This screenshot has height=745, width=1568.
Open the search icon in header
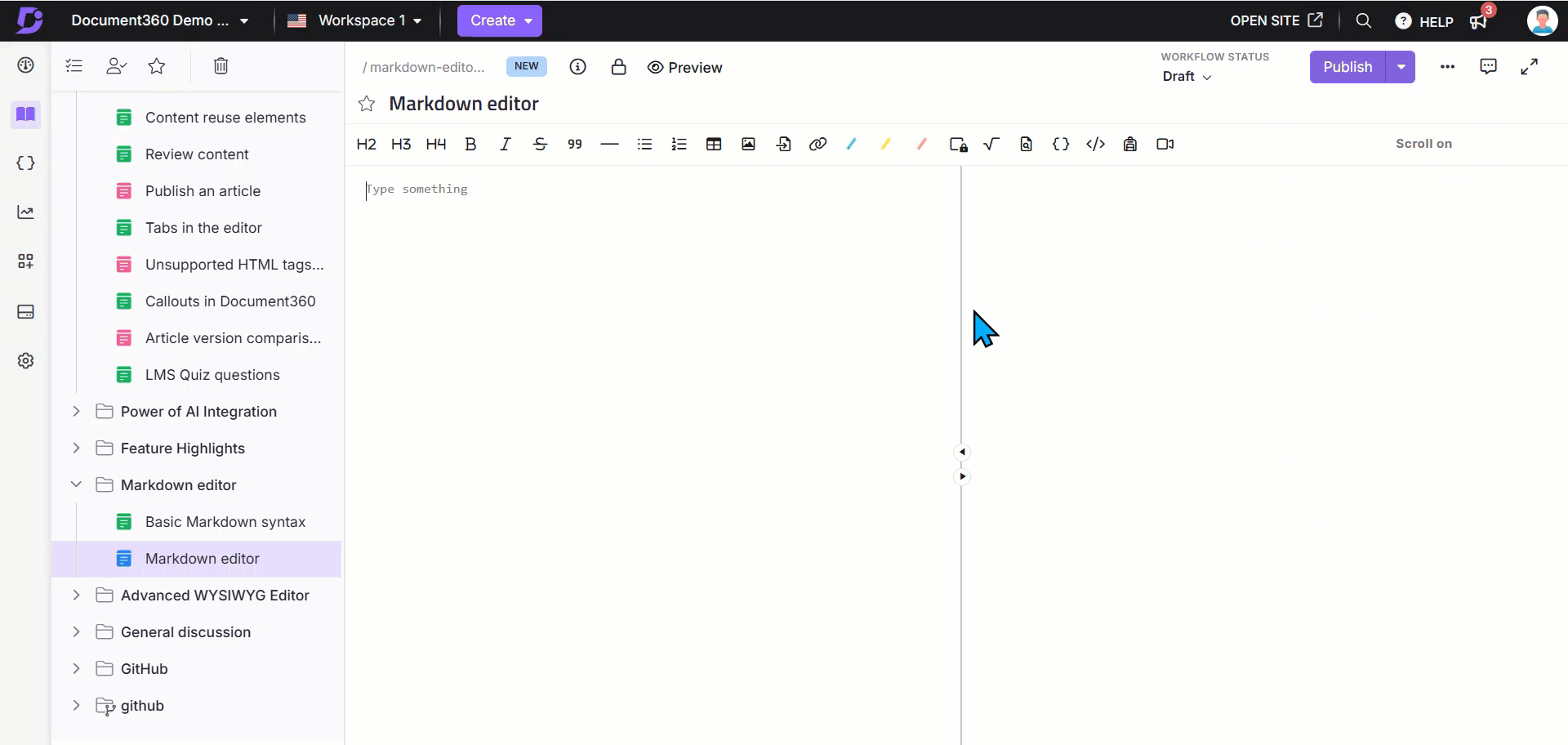tap(1363, 20)
